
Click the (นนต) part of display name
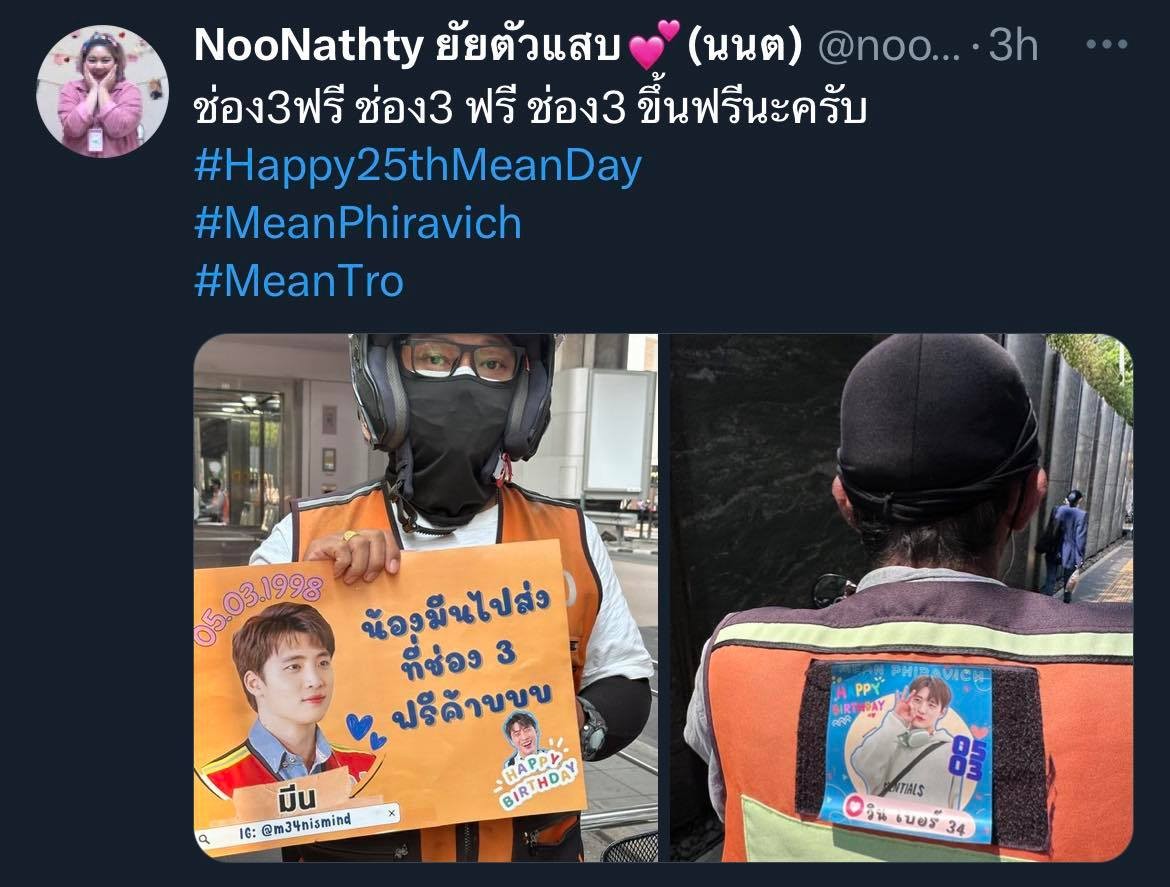pos(743,46)
